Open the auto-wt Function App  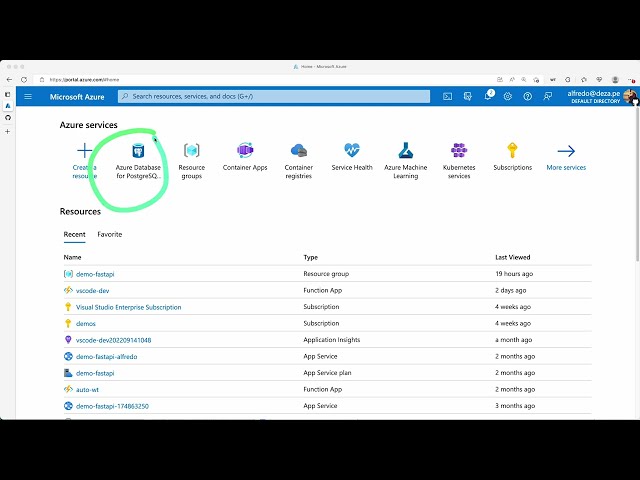click(87, 389)
